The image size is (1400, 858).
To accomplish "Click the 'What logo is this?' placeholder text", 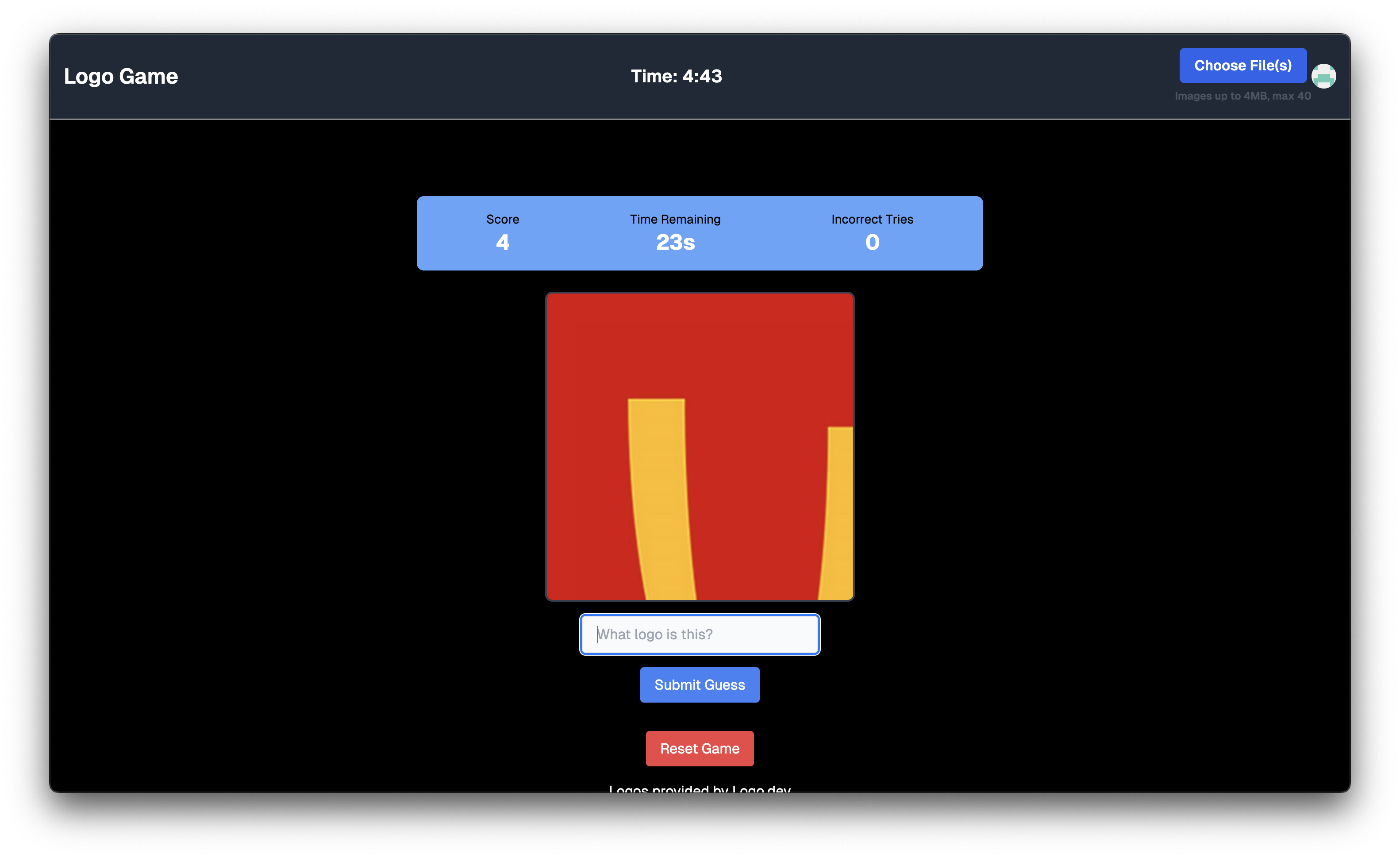I will 655,634.
